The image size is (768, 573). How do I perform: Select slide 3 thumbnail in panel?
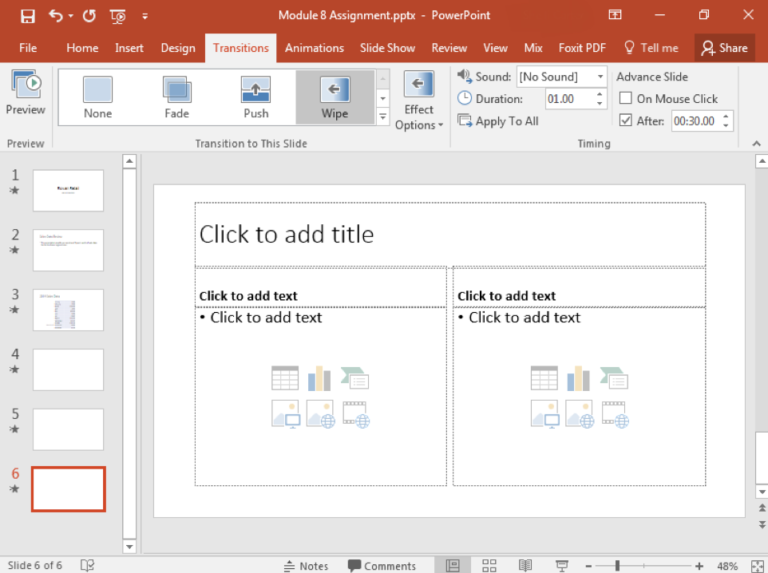click(x=68, y=310)
